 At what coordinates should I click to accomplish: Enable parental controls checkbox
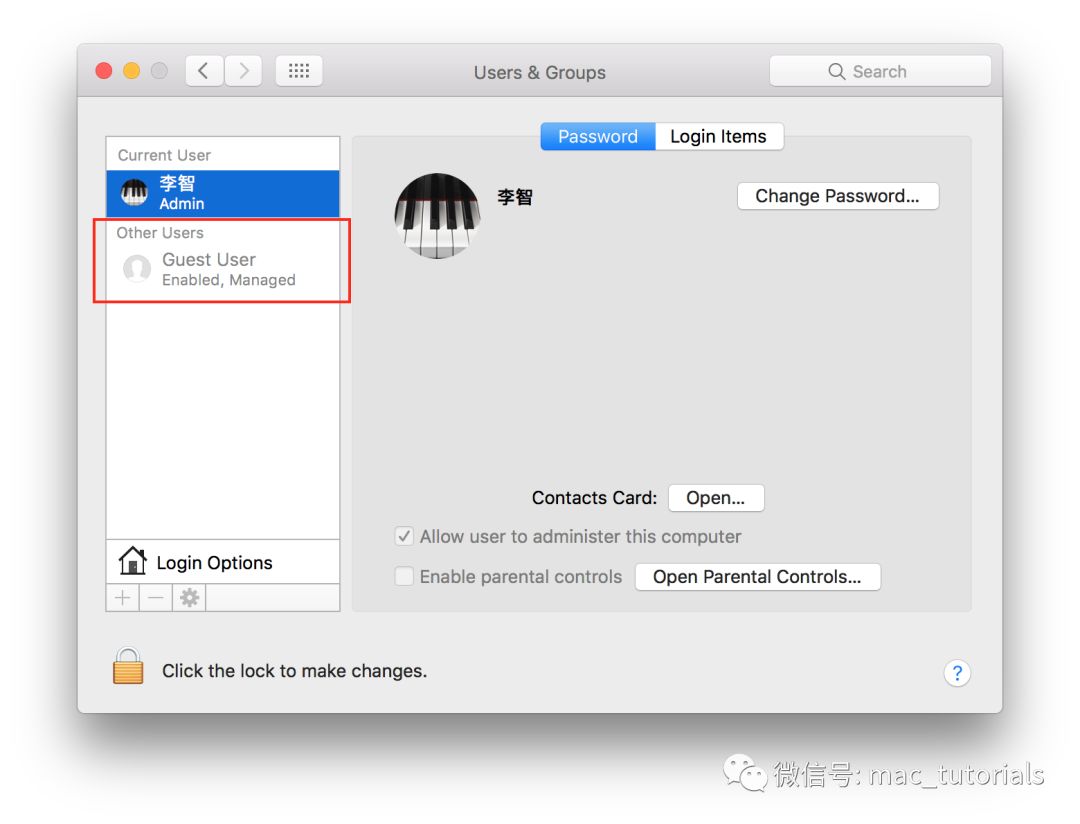pos(404,577)
